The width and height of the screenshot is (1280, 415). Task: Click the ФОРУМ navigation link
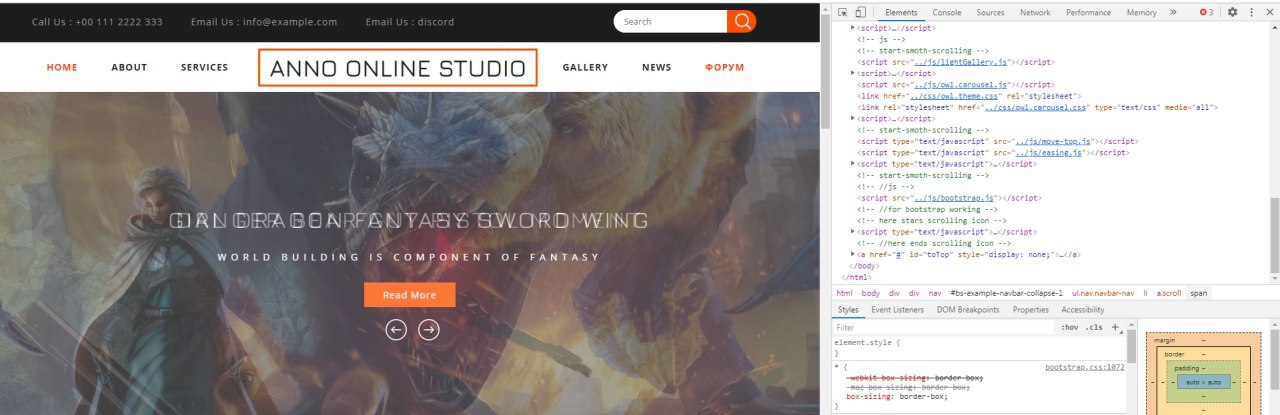[724, 67]
